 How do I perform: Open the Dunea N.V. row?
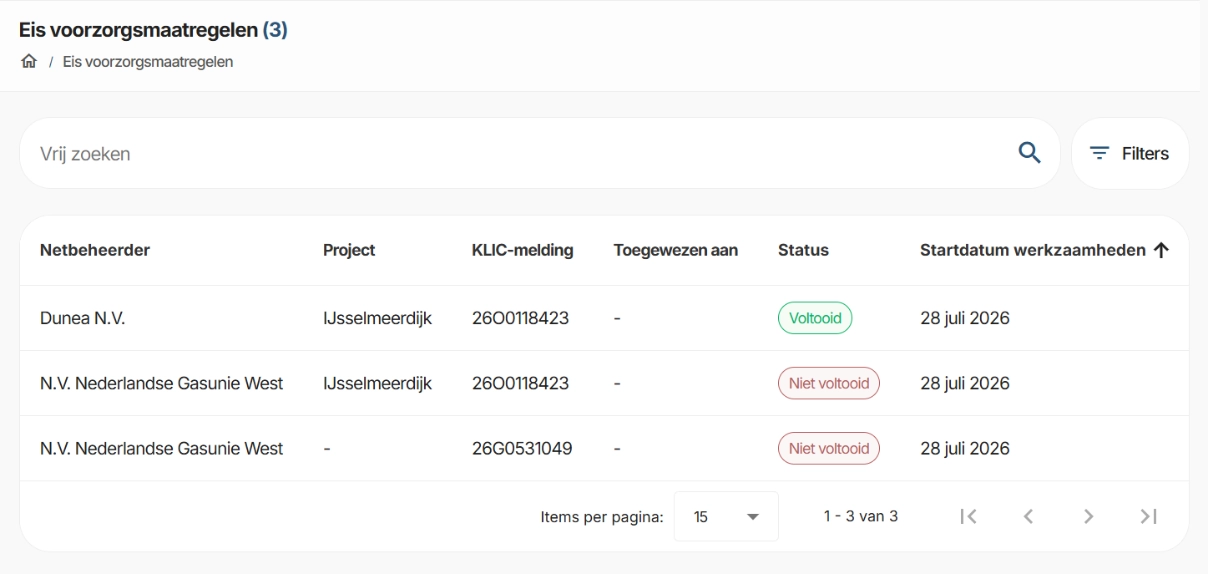click(604, 319)
